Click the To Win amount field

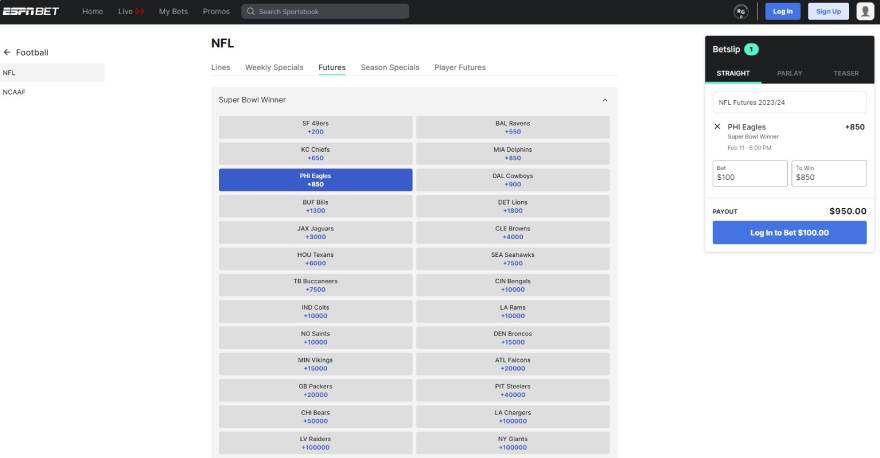[828, 173]
